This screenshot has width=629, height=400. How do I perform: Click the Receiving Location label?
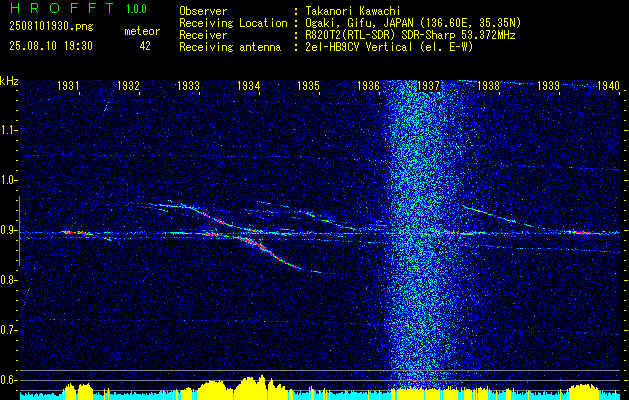(x=233, y=23)
